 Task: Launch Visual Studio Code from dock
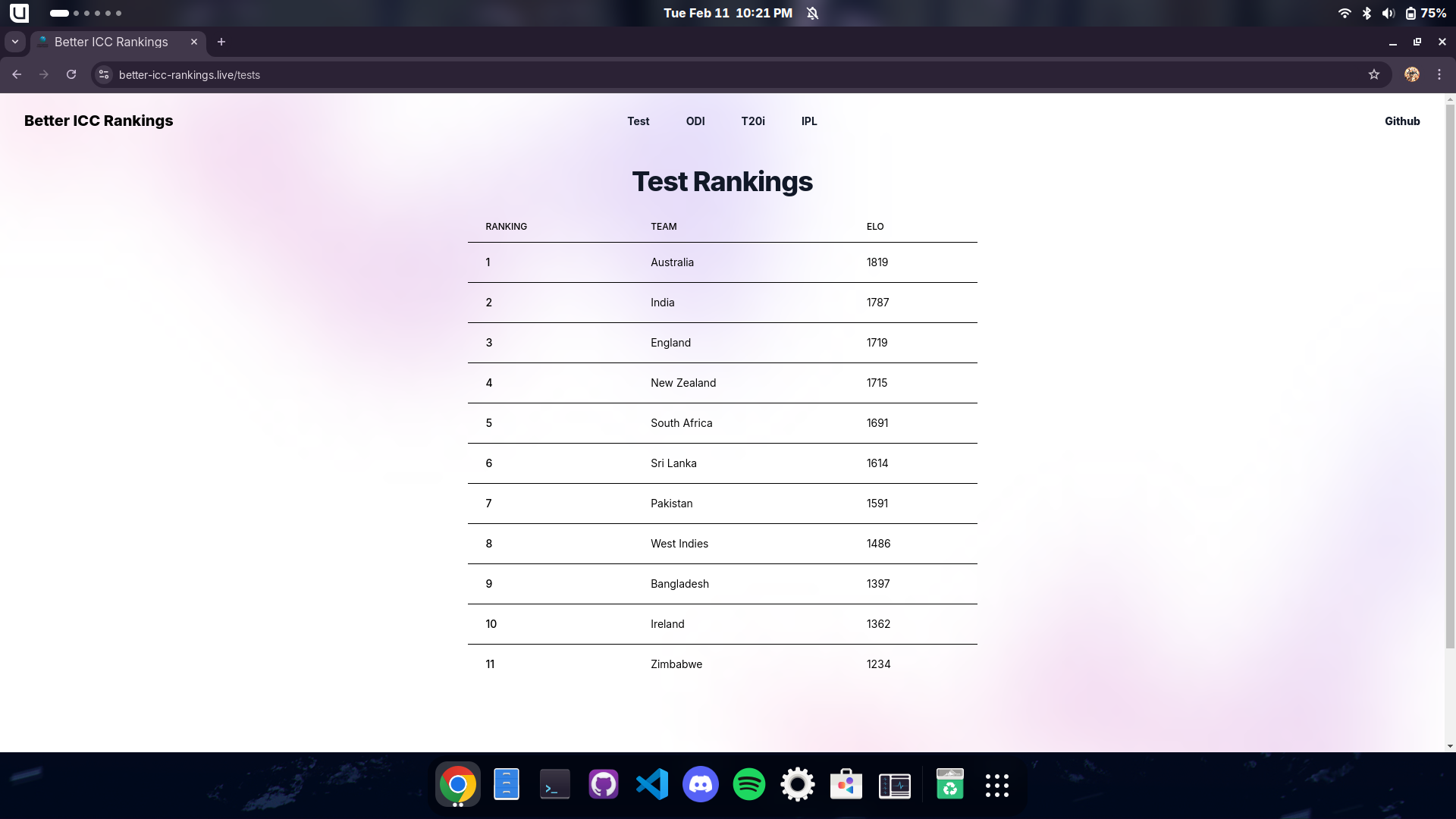coord(652,784)
